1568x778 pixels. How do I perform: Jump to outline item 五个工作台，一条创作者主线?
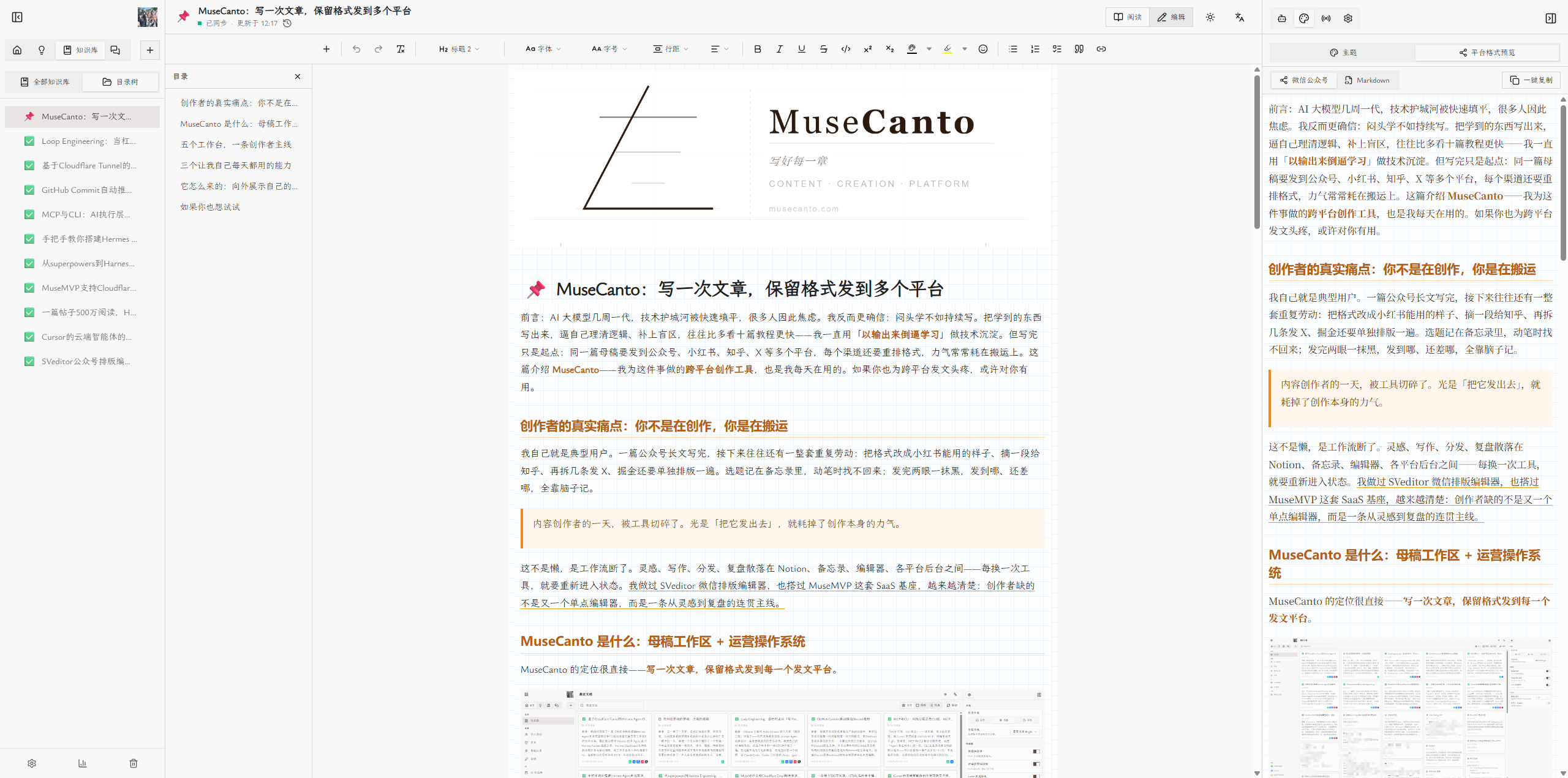point(236,144)
